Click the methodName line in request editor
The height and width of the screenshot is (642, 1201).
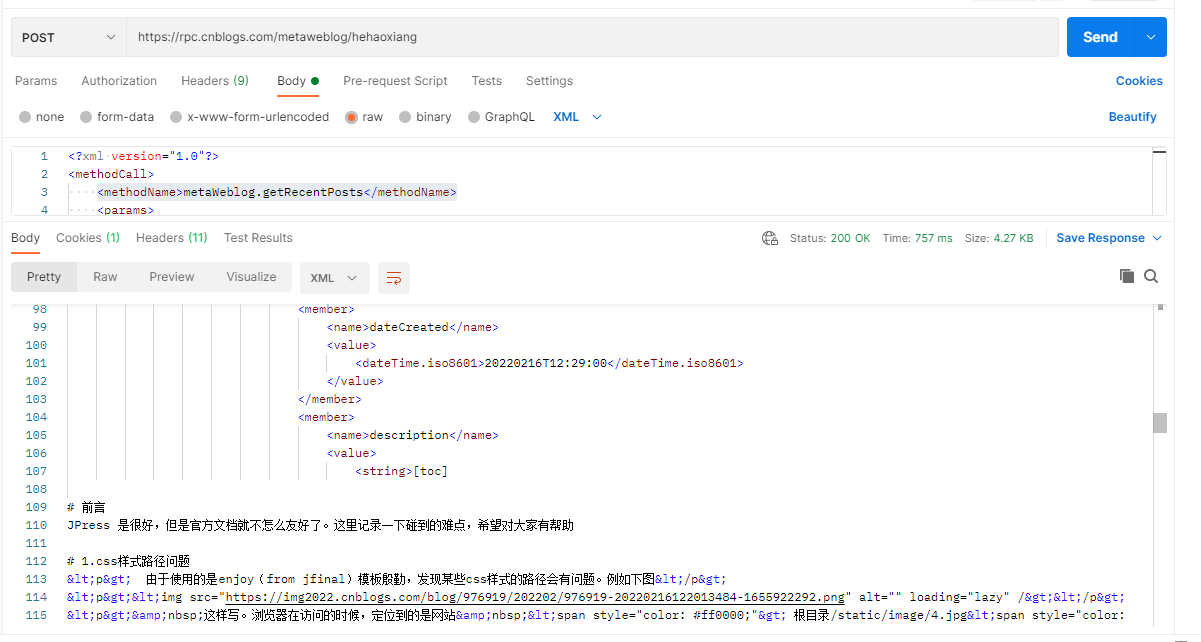pos(277,192)
